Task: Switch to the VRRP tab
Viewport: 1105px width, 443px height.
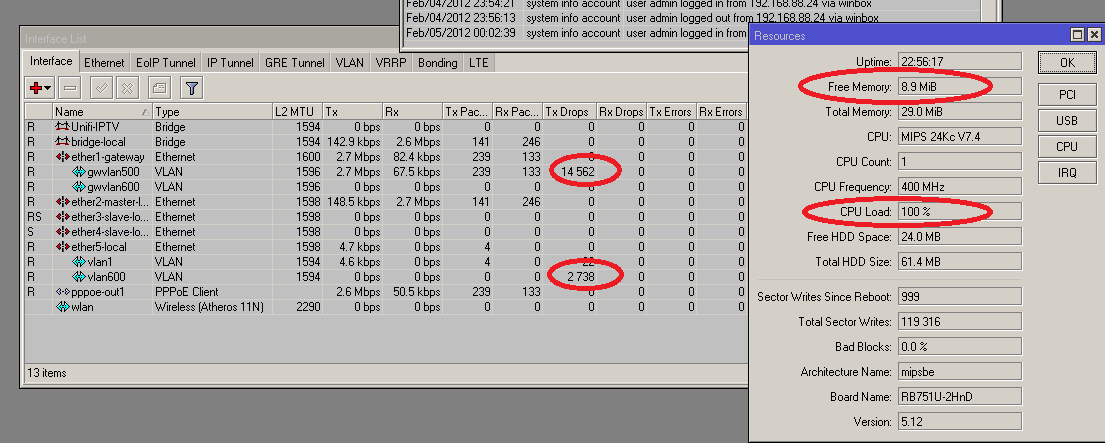Action: point(391,63)
